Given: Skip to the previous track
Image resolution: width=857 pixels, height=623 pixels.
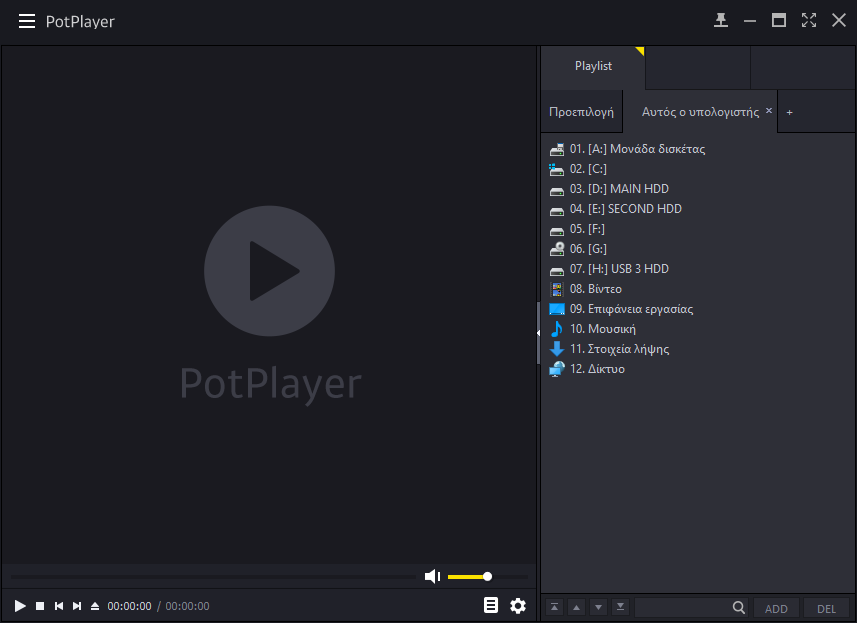Looking at the screenshot, I should click(59, 606).
